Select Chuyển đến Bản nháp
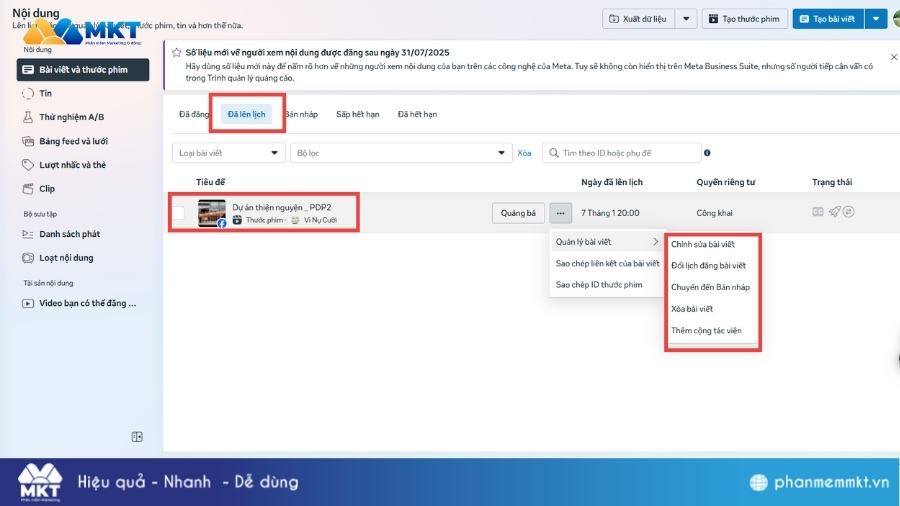This screenshot has height=506, width=900. pos(712,287)
